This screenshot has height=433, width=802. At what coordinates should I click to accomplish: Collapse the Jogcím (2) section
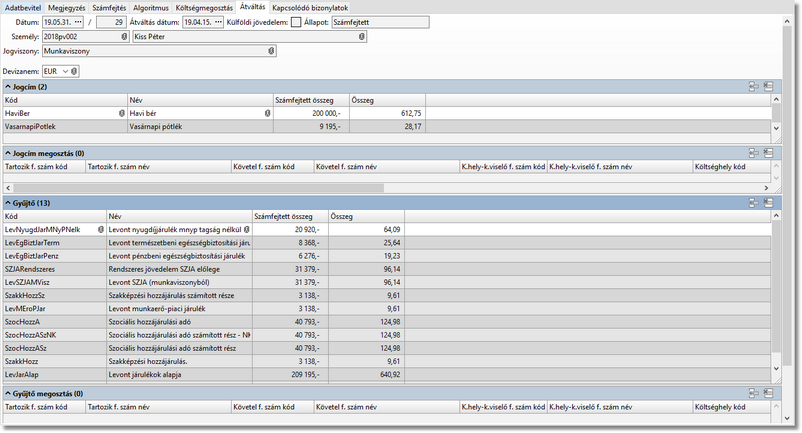coord(8,88)
